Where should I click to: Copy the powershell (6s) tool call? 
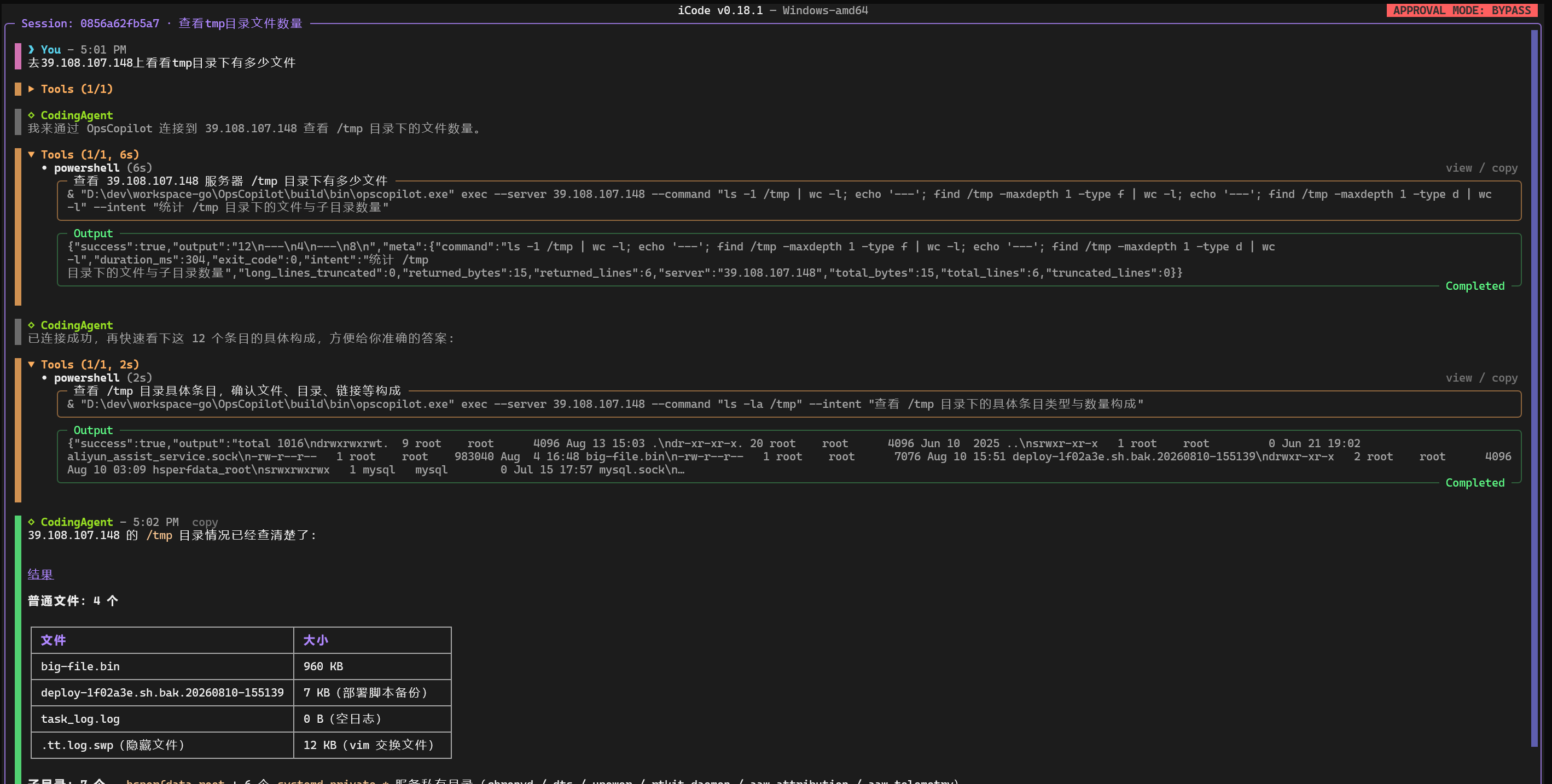point(1504,168)
